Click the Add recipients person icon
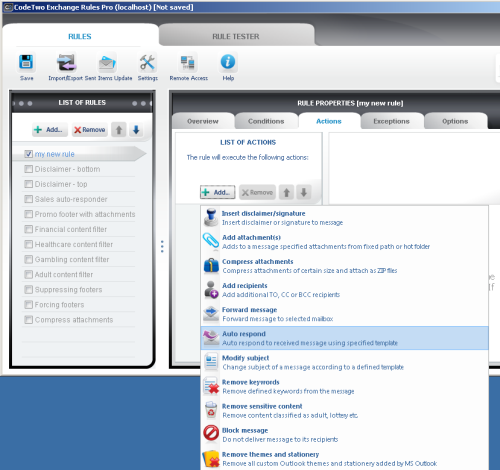Viewport: 500px width, 470px height. click(211, 290)
